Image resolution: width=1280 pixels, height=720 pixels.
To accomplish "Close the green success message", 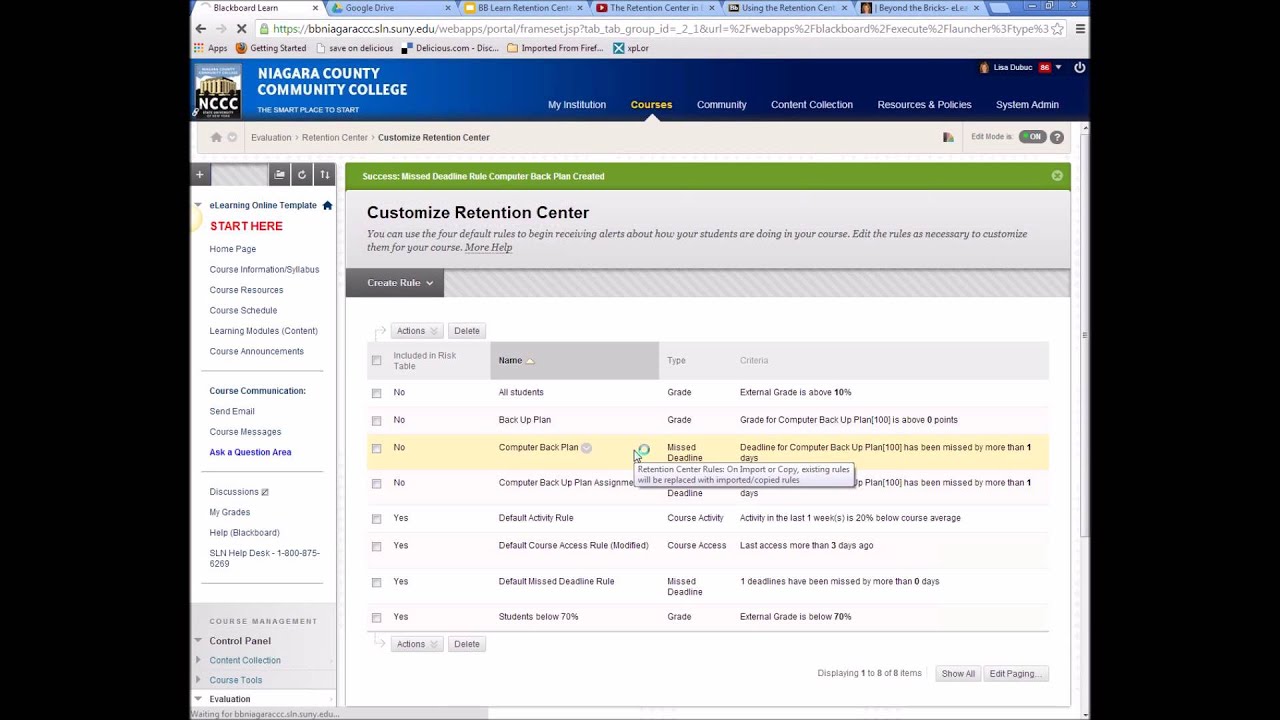I will click(x=1057, y=176).
